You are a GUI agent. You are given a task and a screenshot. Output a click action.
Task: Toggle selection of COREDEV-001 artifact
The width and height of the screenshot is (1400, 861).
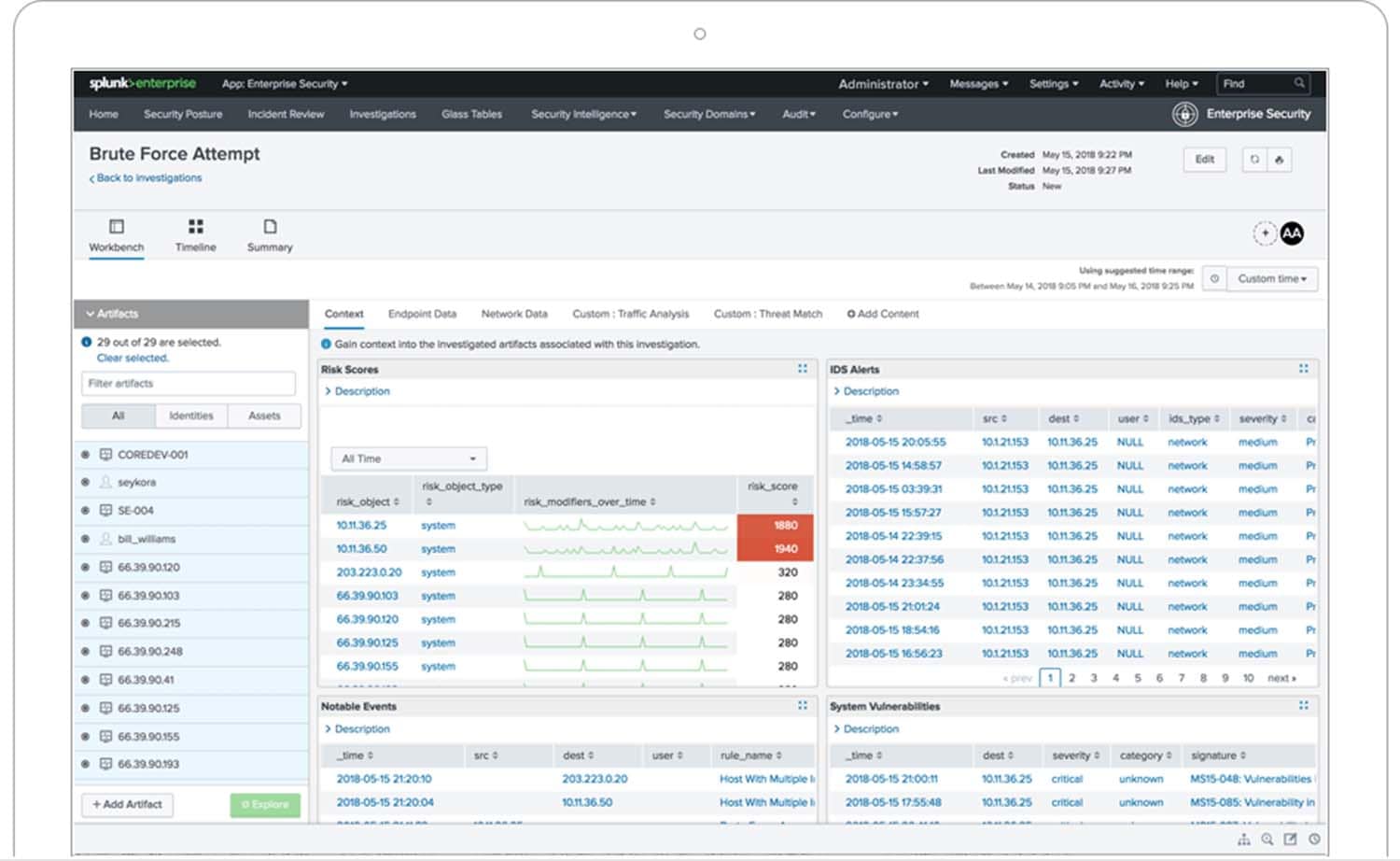(x=85, y=455)
